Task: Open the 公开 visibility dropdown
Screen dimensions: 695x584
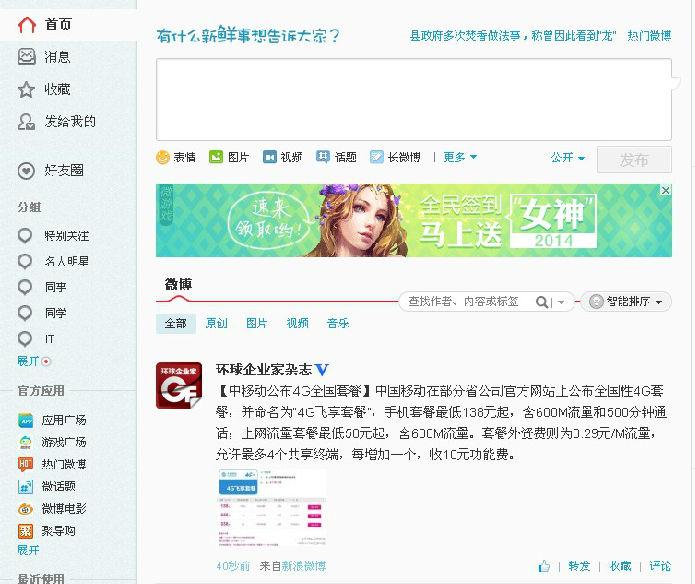Action: pos(567,158)
